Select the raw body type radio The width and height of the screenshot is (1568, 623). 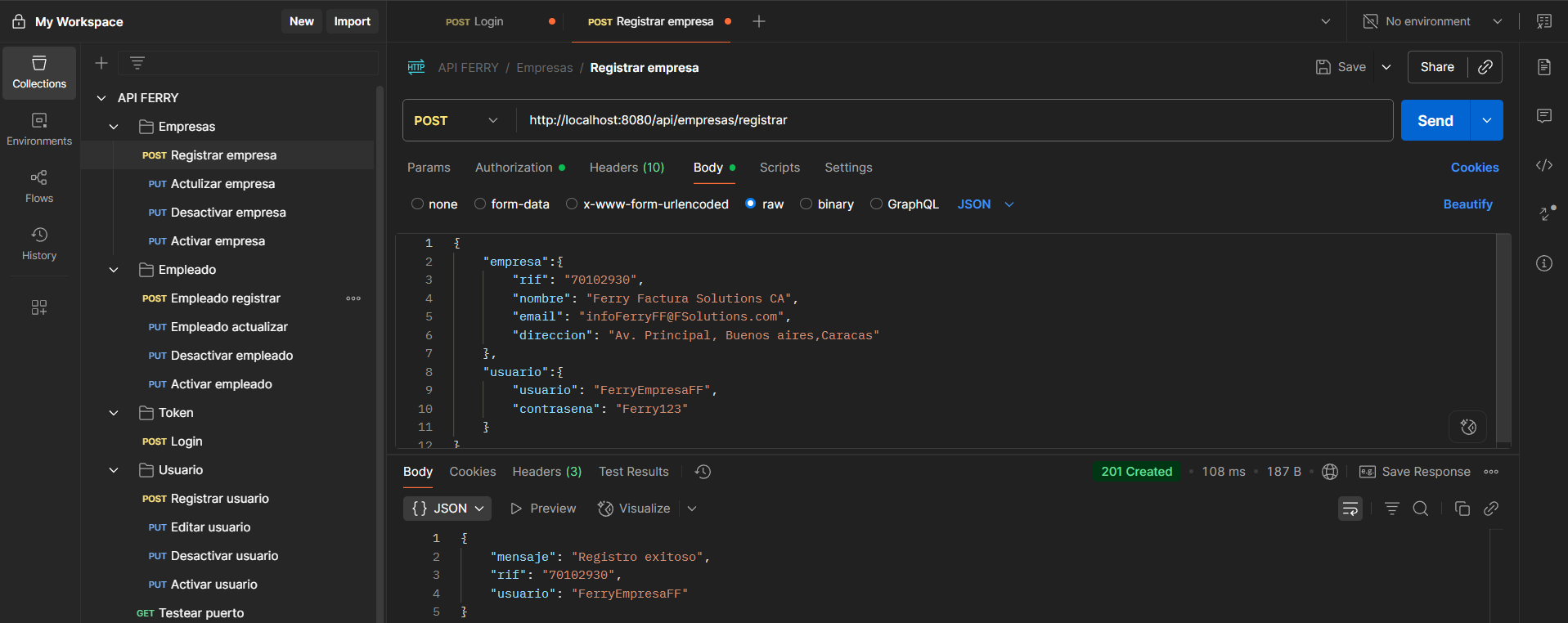(x=751, y=204)
